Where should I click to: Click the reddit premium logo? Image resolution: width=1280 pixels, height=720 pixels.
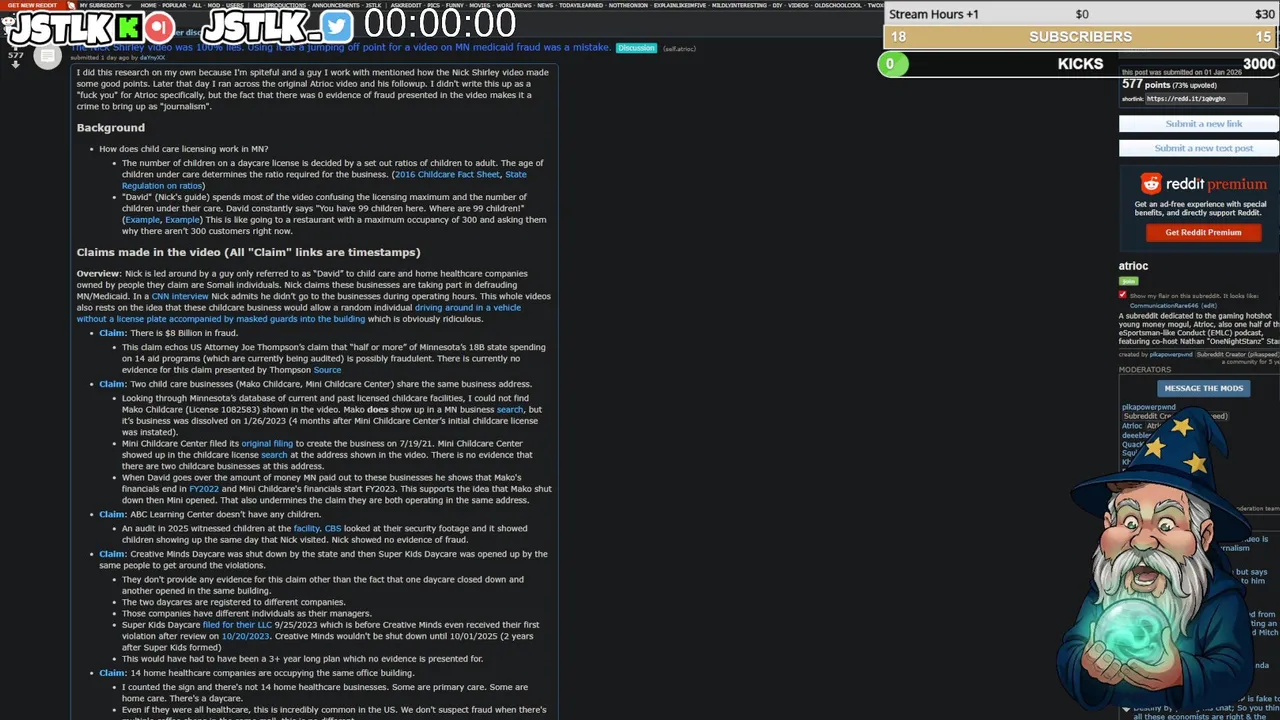[1204, 184]
